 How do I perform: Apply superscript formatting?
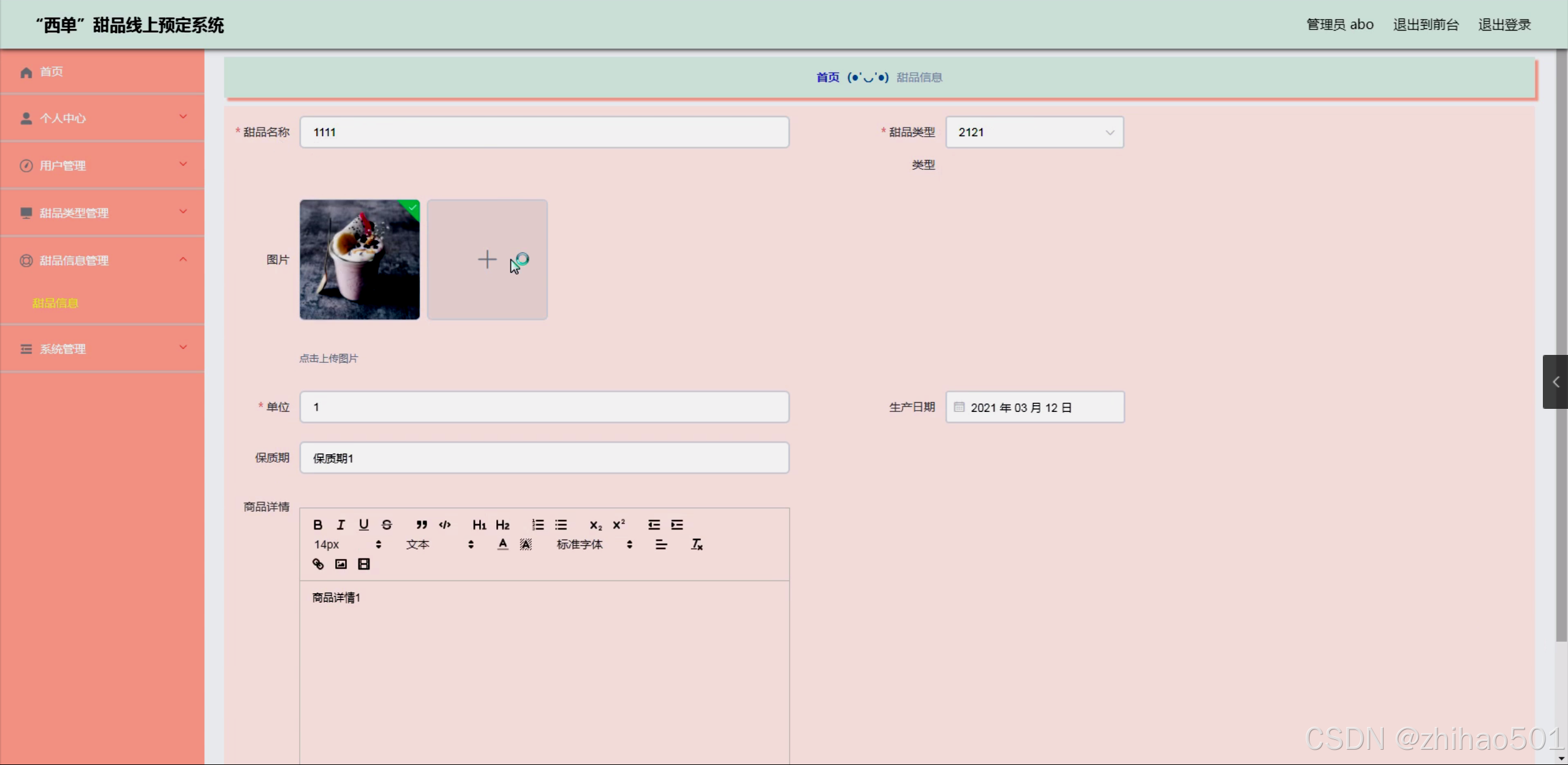point(619,525)
